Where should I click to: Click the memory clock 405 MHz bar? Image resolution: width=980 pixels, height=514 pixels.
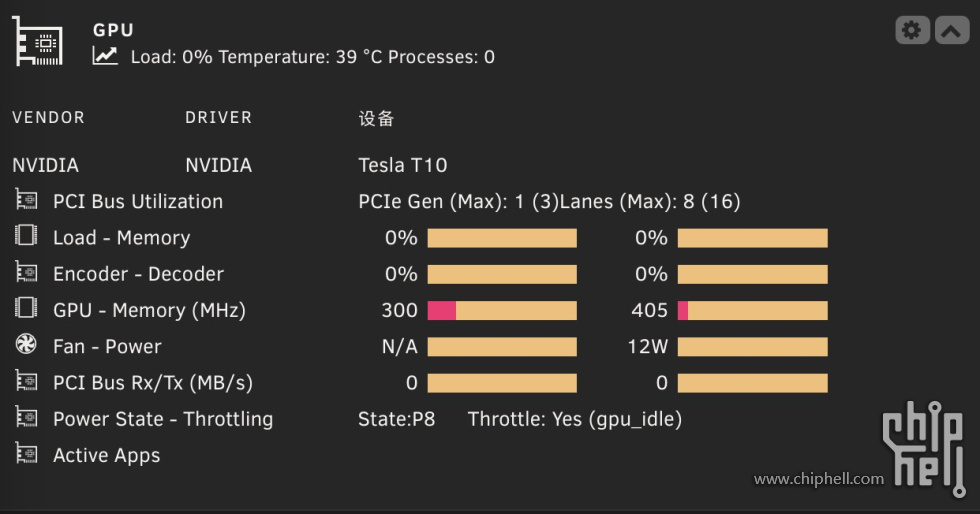(x=752, y=311)
